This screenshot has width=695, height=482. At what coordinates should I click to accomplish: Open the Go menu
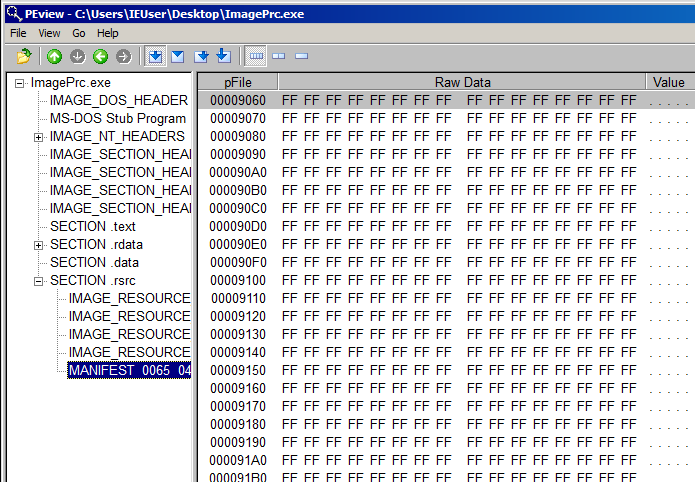click(78, 33)
